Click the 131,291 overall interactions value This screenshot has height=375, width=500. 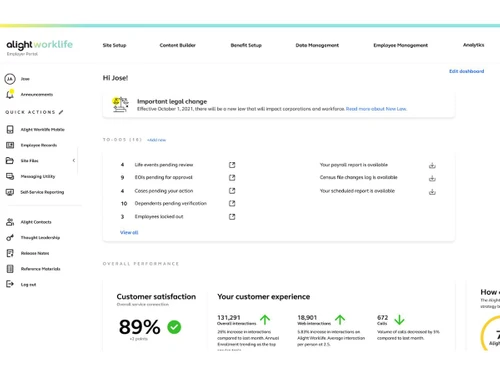pyautogui.click(x=229, y=317)
